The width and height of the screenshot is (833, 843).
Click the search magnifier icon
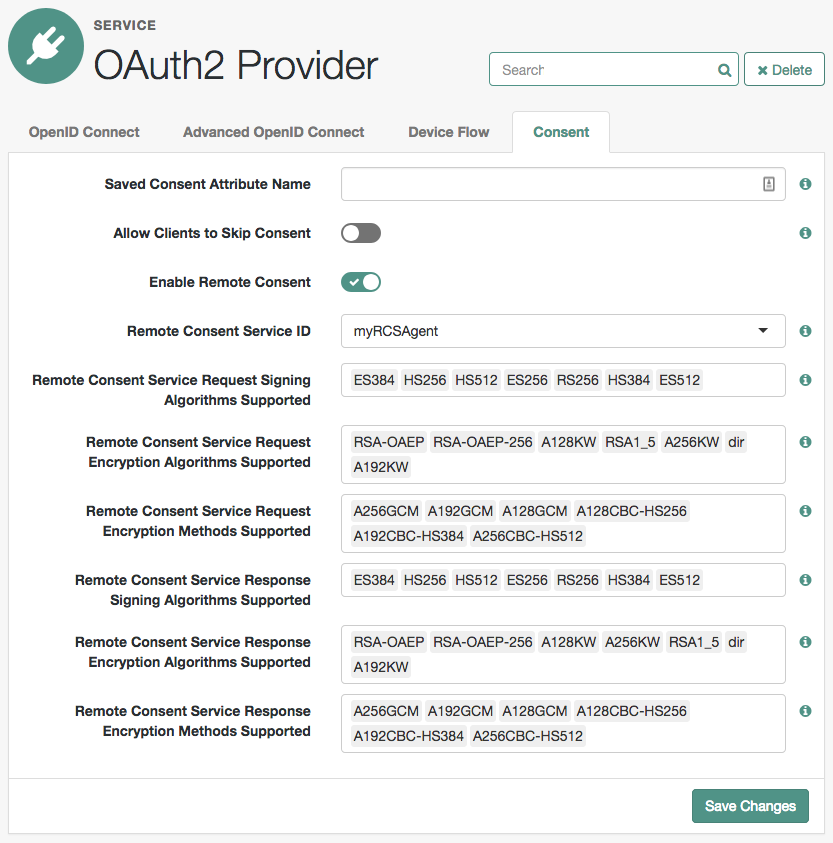(x=724, y=70)
